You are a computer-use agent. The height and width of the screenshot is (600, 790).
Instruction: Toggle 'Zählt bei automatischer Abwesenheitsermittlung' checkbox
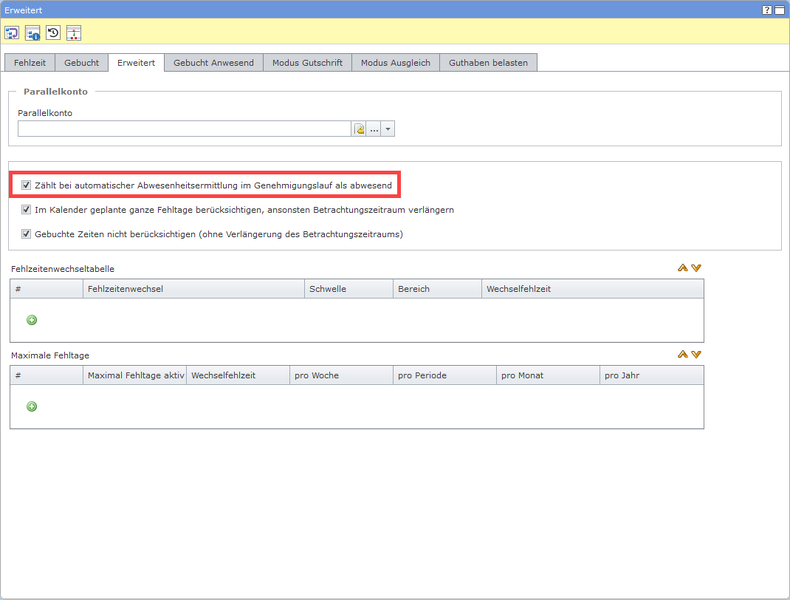click(x=26, y=185)
